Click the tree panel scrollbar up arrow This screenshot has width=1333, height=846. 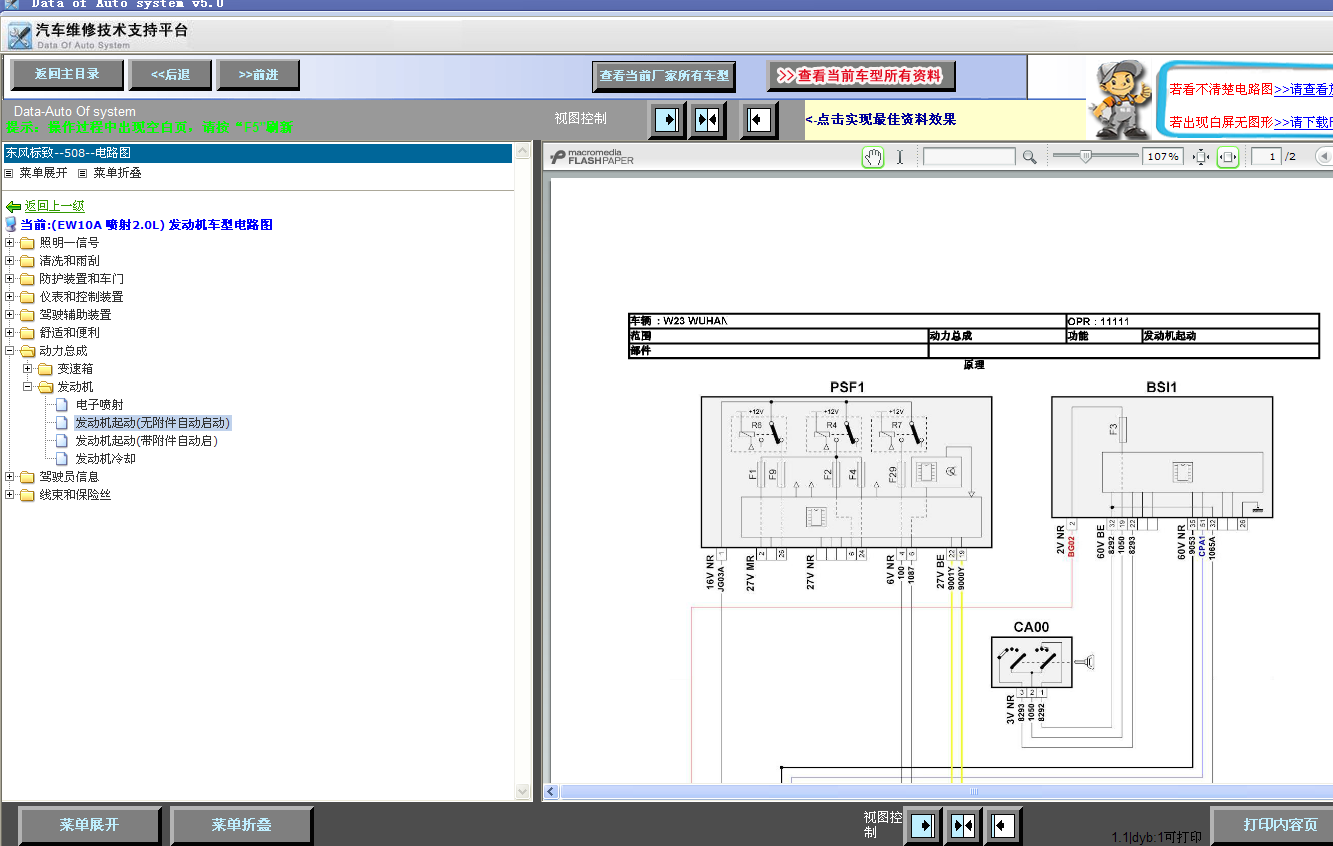tap(521, 153)
